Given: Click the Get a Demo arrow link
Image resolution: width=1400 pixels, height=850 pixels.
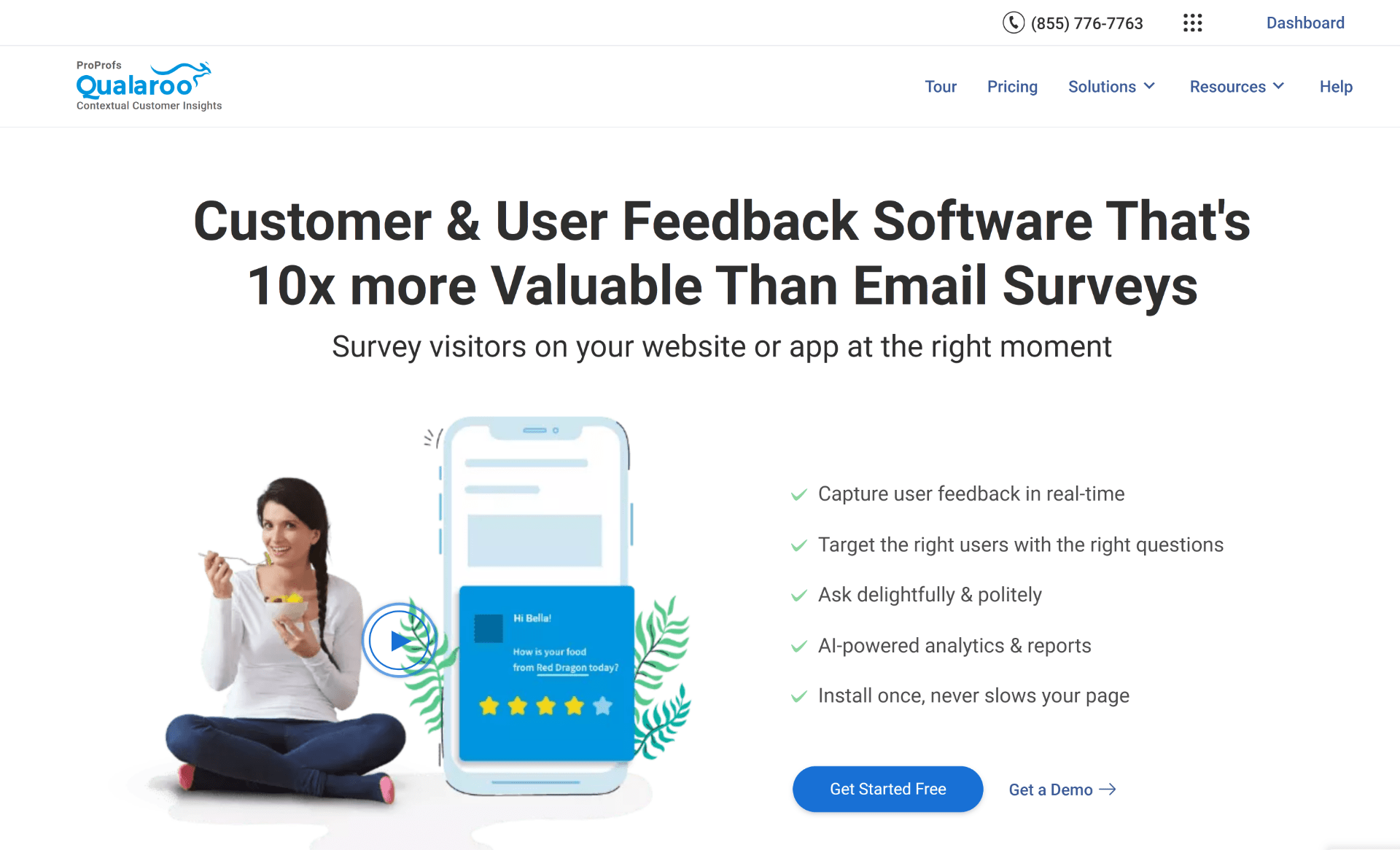Looking at the screenshot, I should 1064,789.
